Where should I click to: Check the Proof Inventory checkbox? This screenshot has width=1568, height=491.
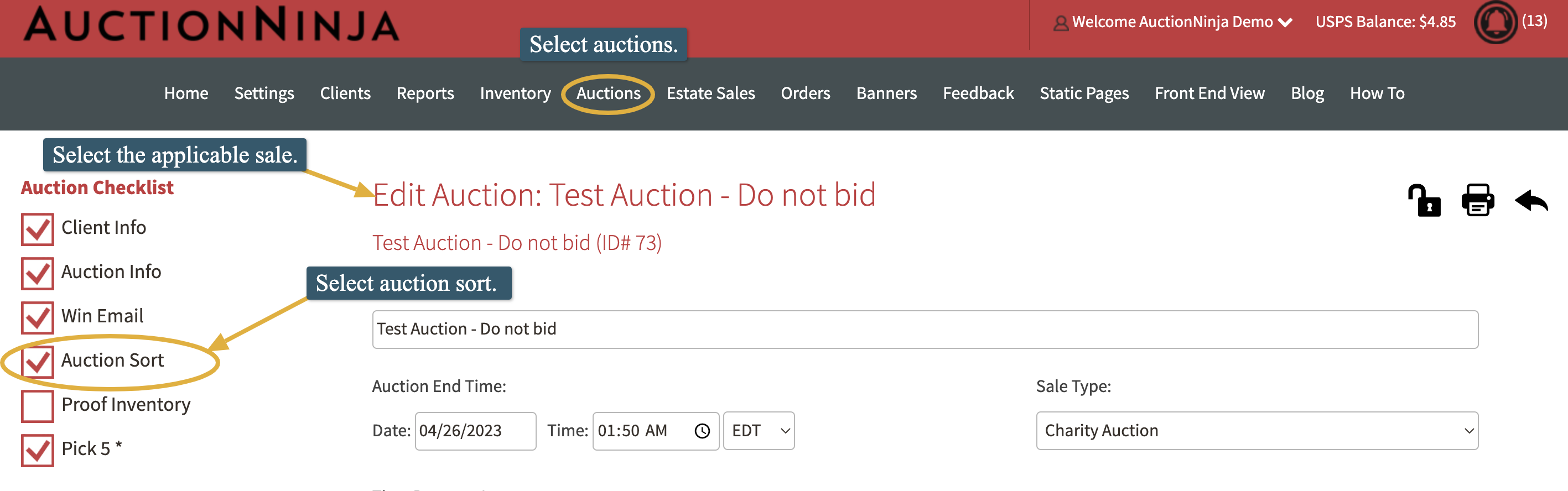click(37, 406)
